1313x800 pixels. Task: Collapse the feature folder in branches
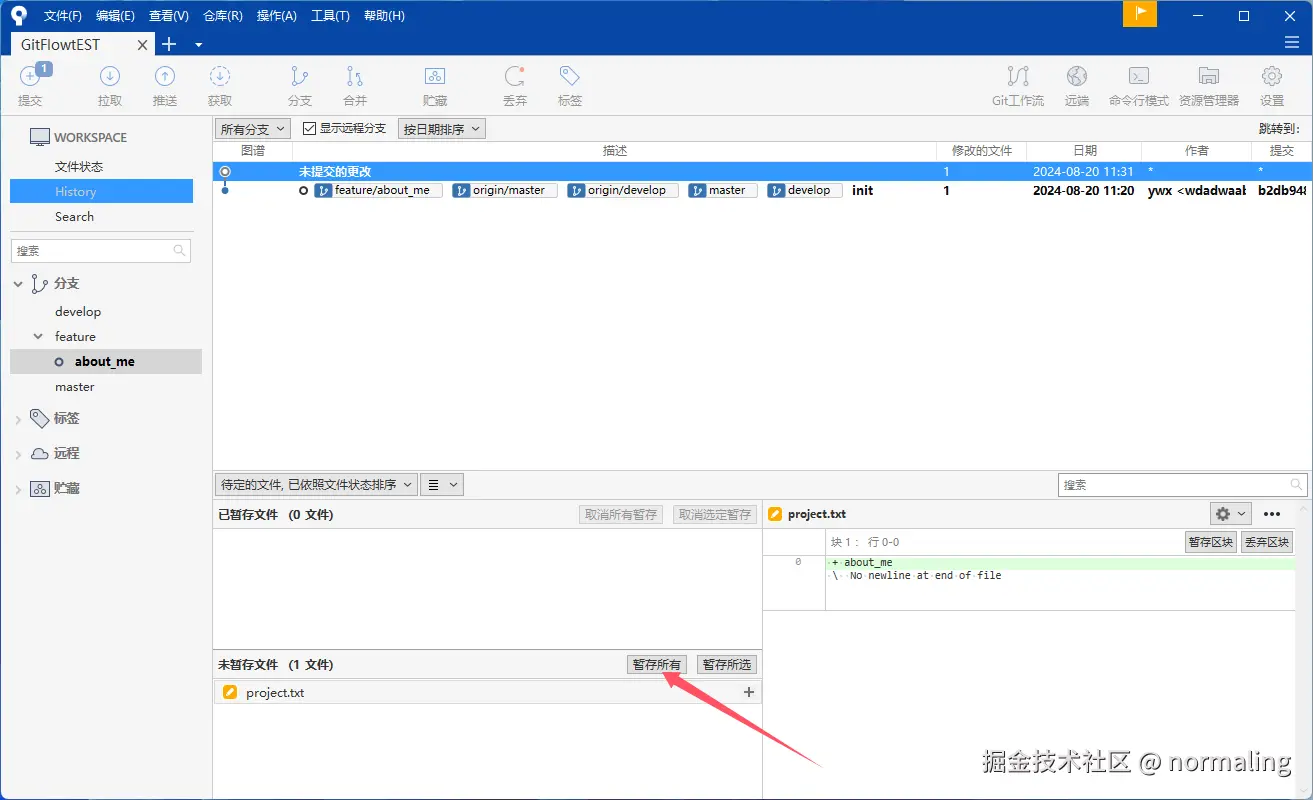point(38,337)
